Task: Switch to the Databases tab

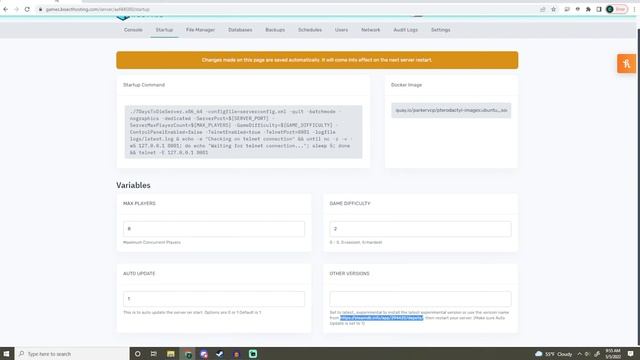Action: (x=240, y=30)
